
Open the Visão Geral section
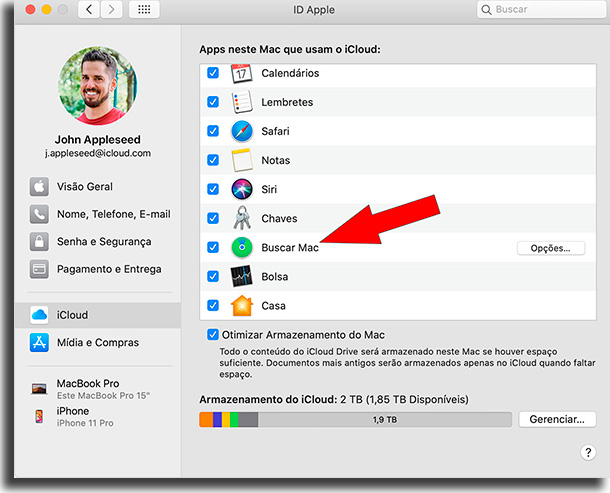[x=98, y=187]
